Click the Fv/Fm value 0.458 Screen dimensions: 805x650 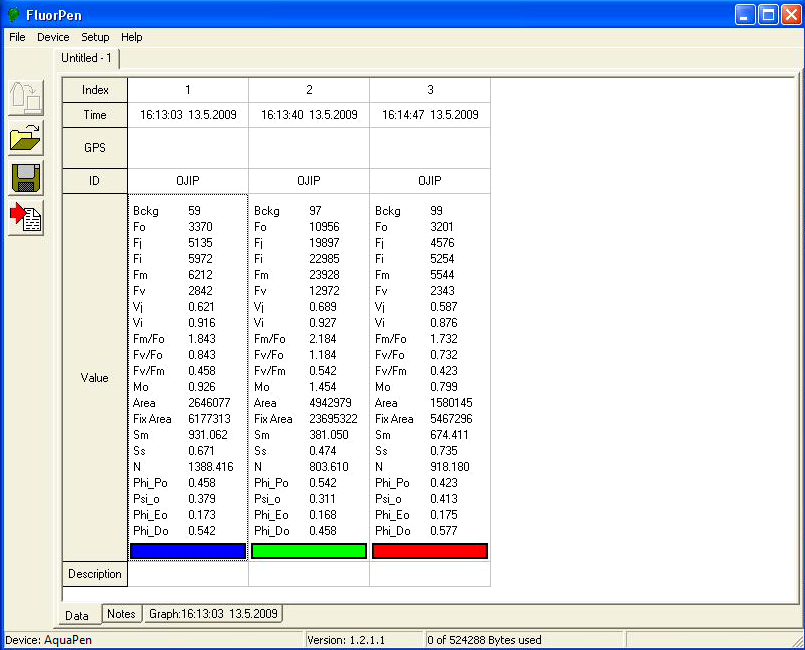click(202, 371)
